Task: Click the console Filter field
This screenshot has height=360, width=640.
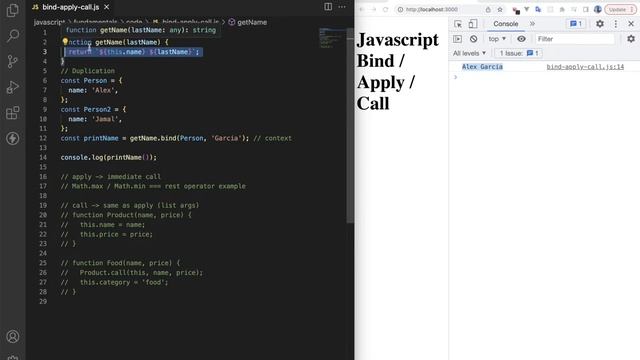Action: pos(575,39)
